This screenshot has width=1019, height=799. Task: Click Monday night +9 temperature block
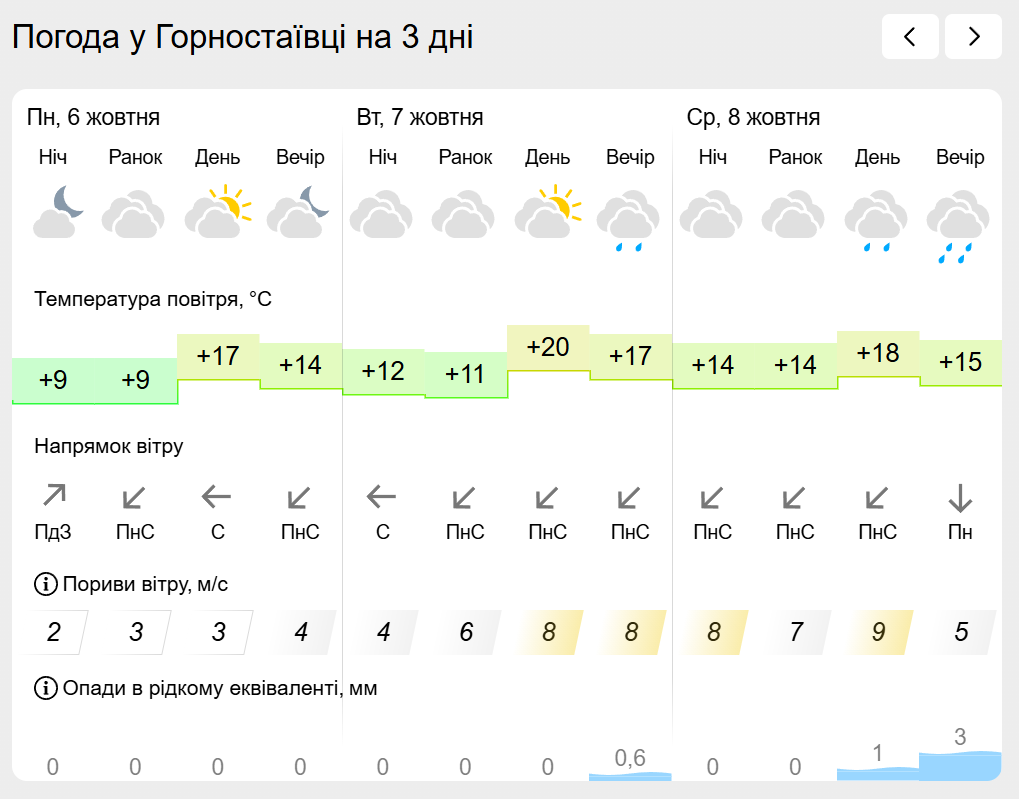tap(53, 380)
